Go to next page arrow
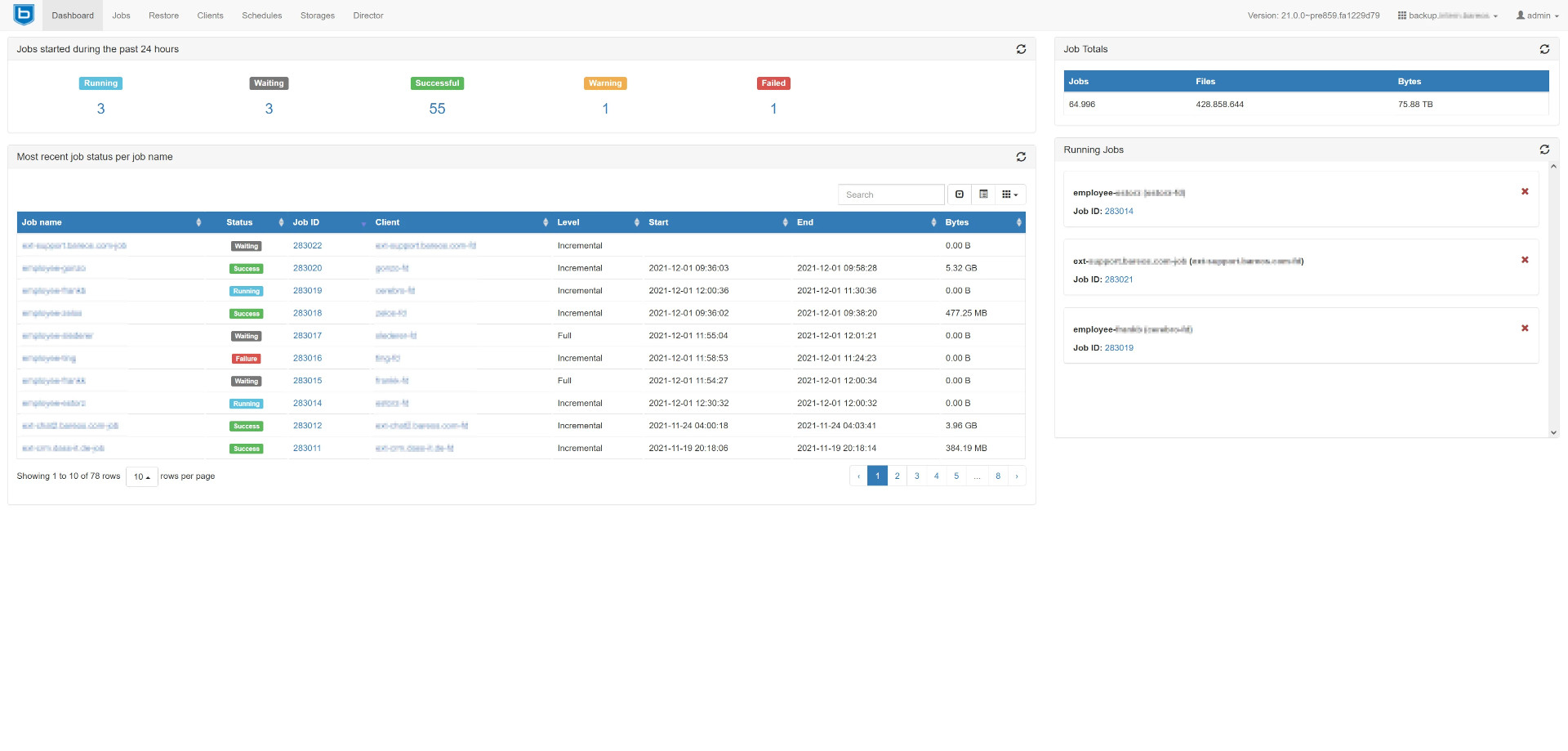The height and width of the screenshot is (751, 1568). point(1017,476)
